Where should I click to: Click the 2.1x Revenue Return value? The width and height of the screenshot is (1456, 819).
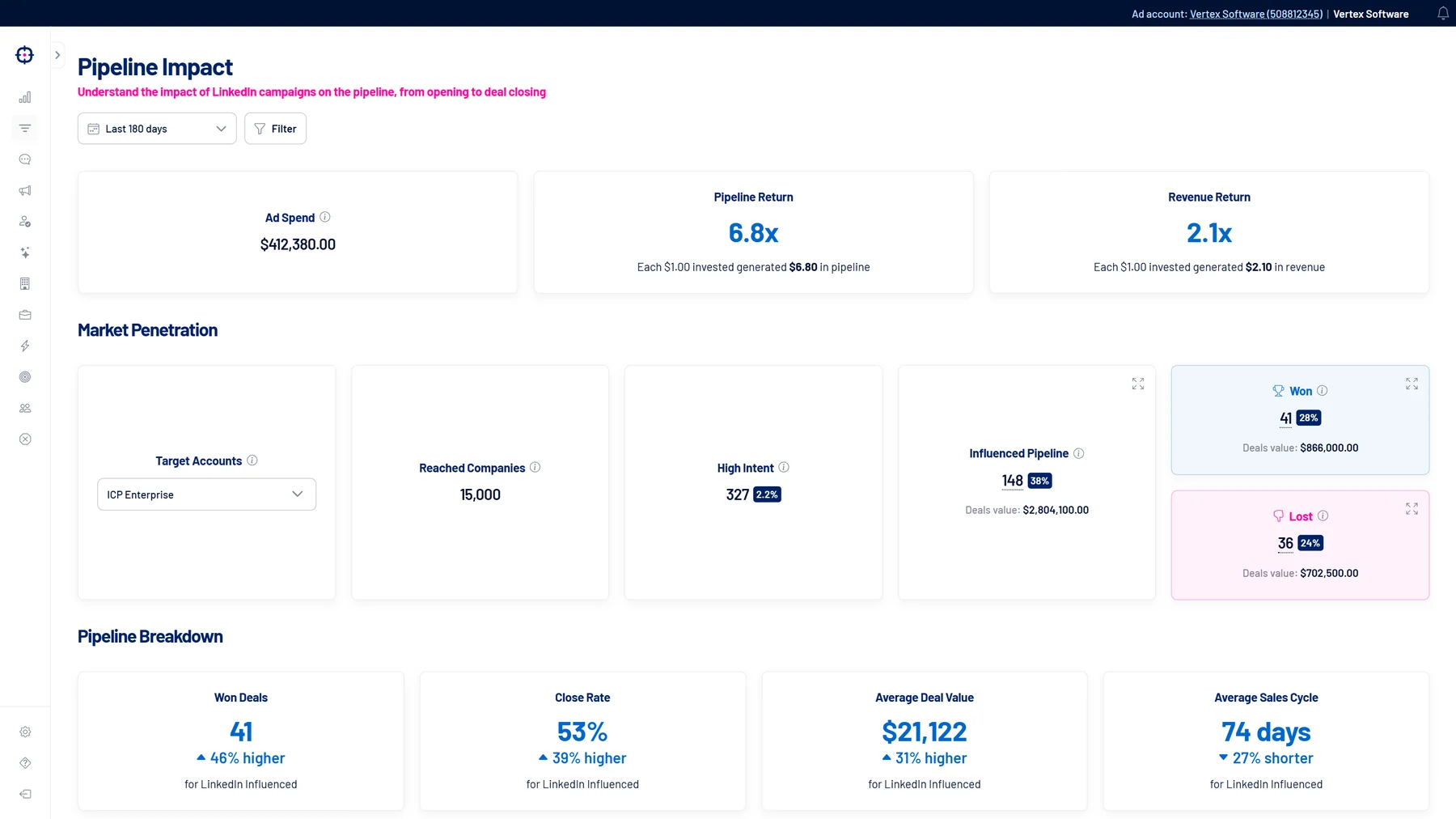pos(1209,233)
